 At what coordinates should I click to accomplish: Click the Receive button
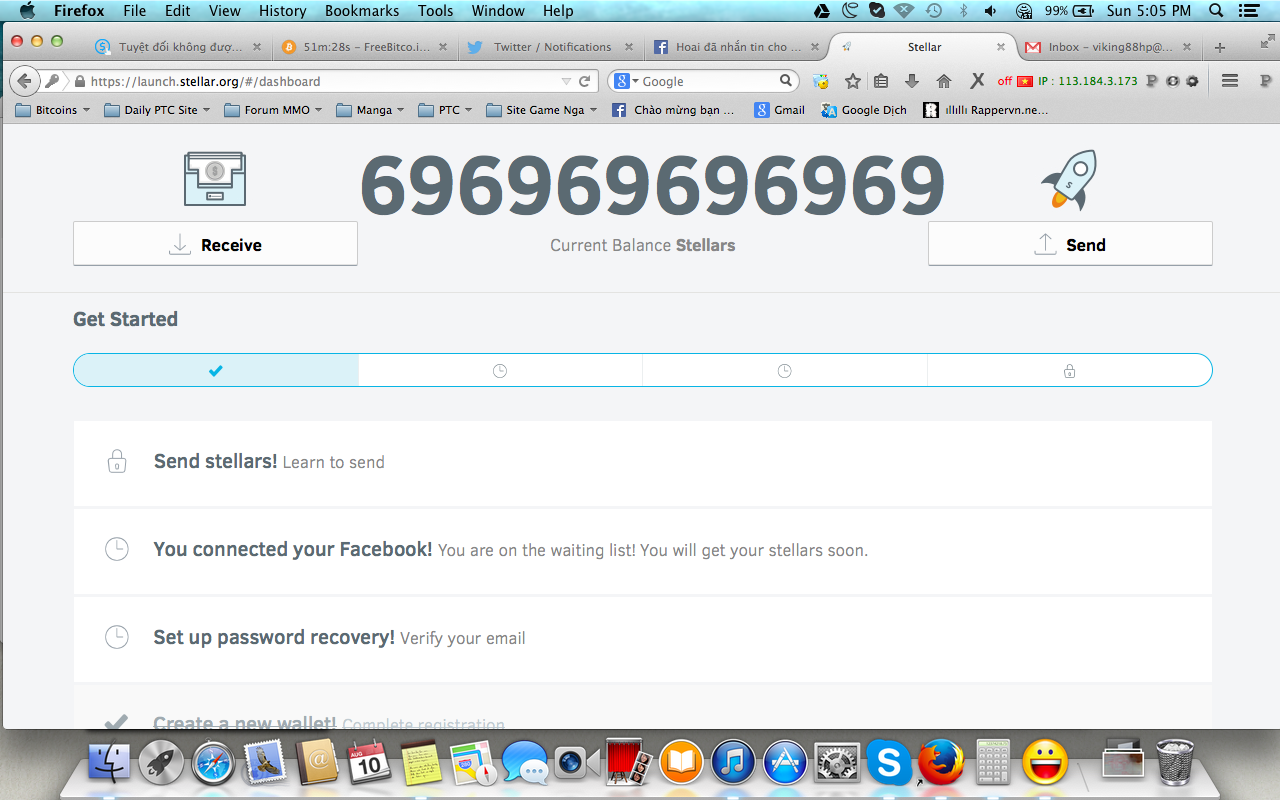(x=215, y=244)
